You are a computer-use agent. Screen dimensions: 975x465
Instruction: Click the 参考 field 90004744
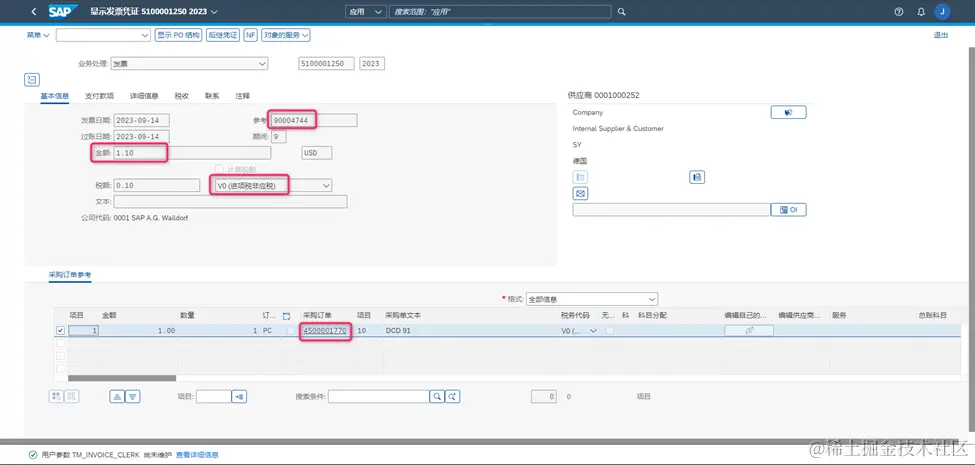point(314,120)
